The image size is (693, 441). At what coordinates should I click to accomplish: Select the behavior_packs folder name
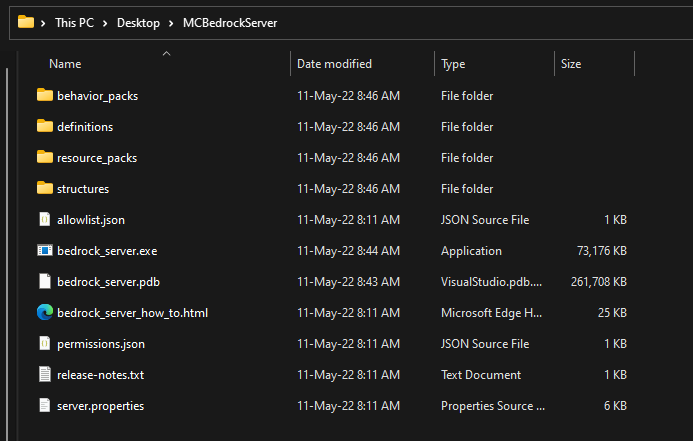(x=97, y=96)
